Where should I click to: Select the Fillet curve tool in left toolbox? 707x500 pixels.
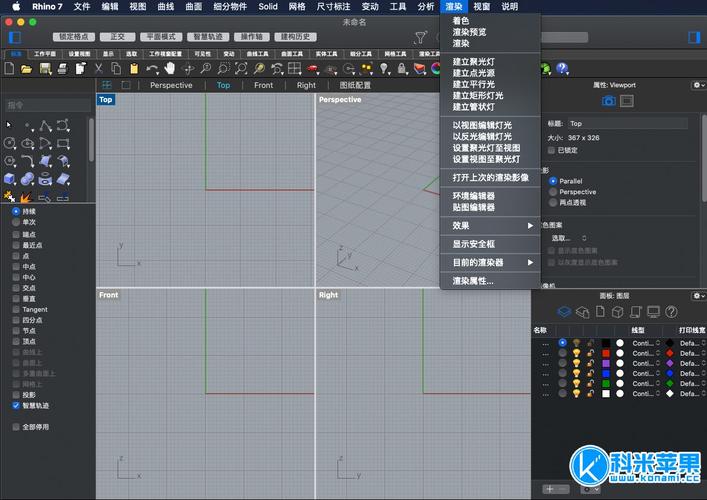coord(28,161)
